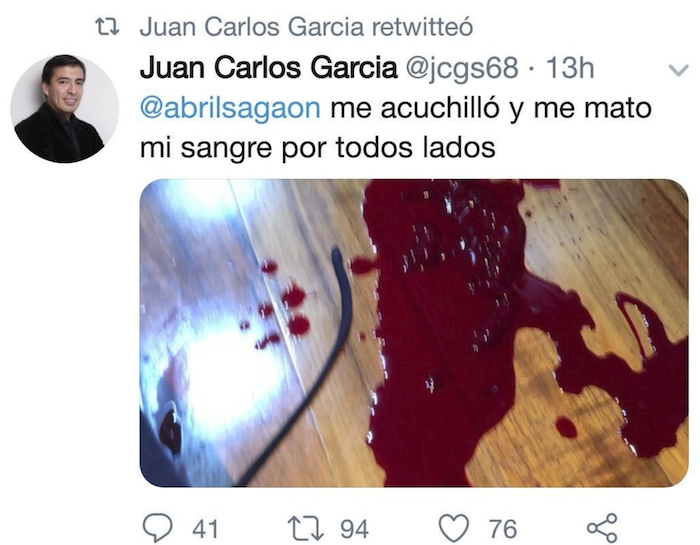Image resolution: width=700 pixels, height=545 pixels.
Task: Click the @jcgs68 handle
Action: [462, 68]
